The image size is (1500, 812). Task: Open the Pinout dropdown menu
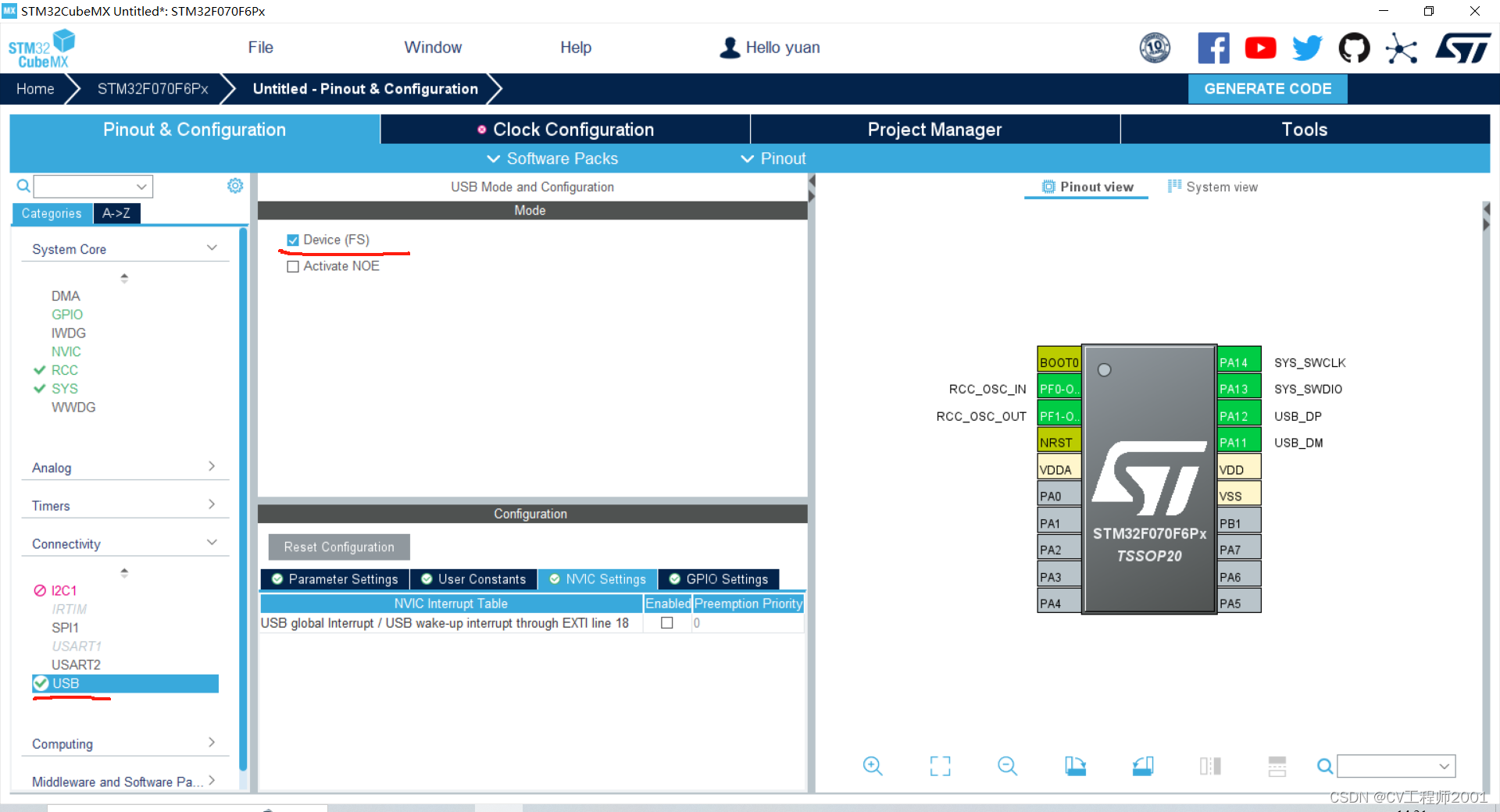click(x=773, y=158)
